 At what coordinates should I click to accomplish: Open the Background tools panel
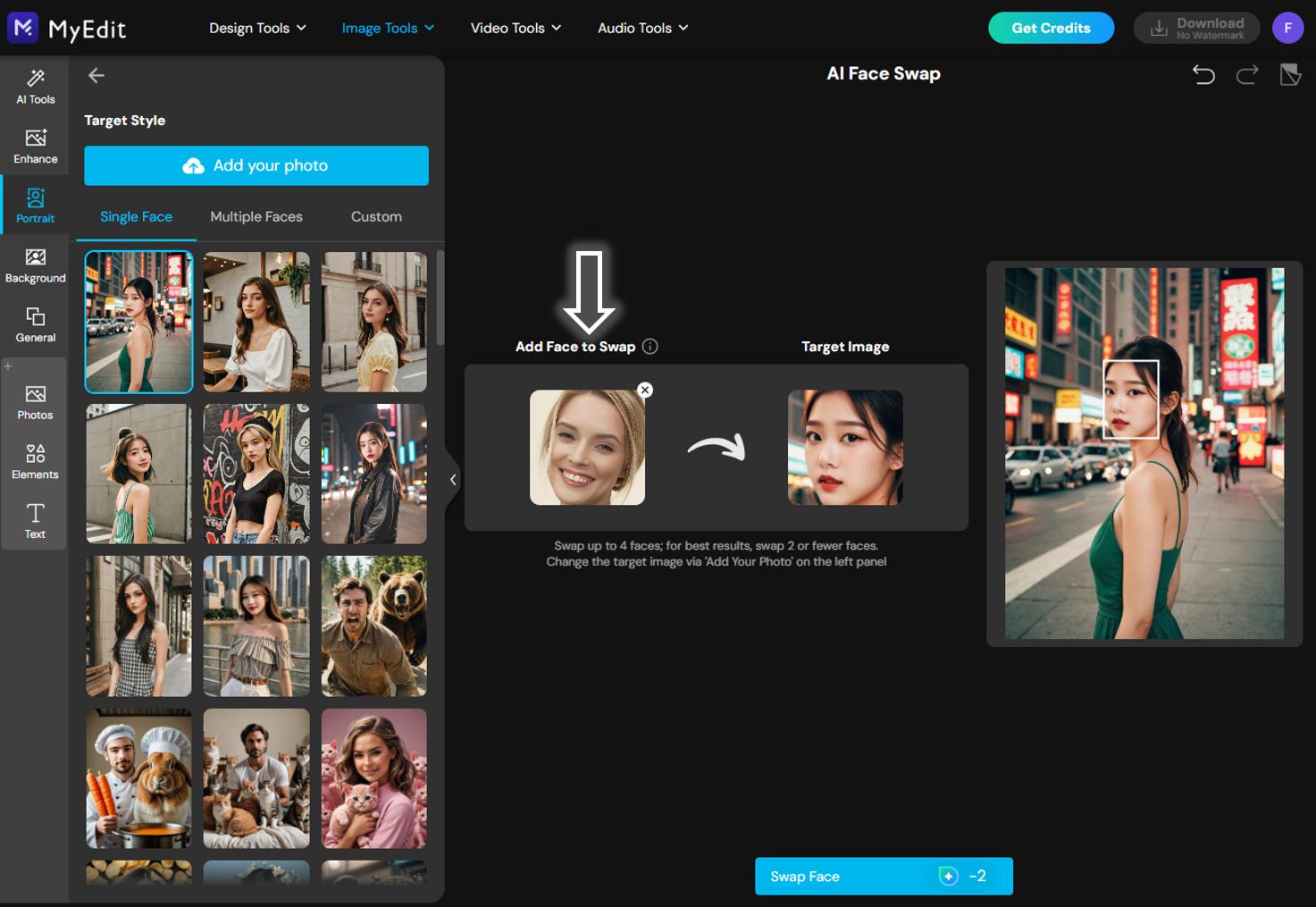[x=36, y=265]
